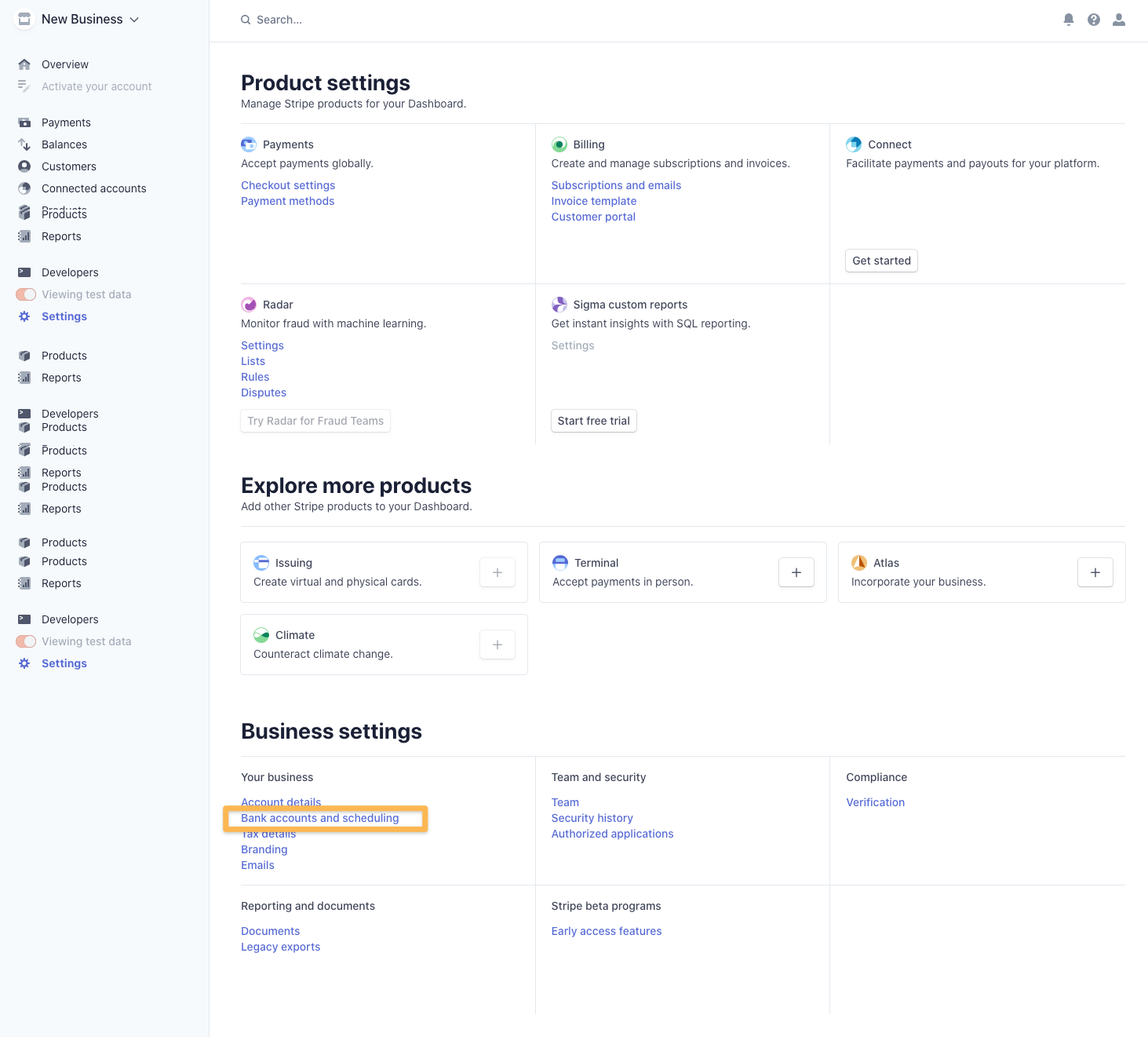The image size is (1148, 1037).
Task: Open Authorized applications link
Action: tap(612, 834)
